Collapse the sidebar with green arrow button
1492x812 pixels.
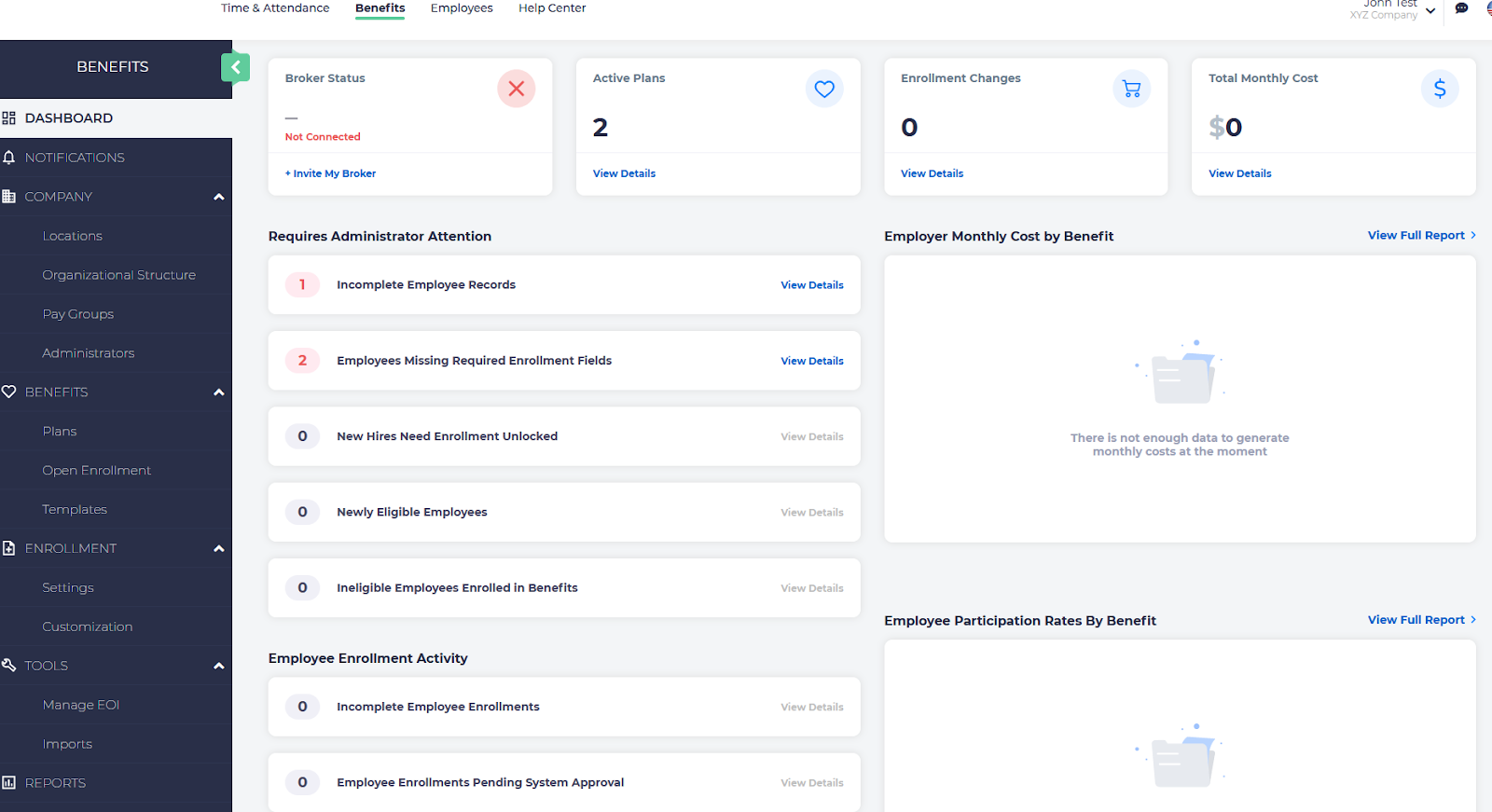tap(235, 67)
